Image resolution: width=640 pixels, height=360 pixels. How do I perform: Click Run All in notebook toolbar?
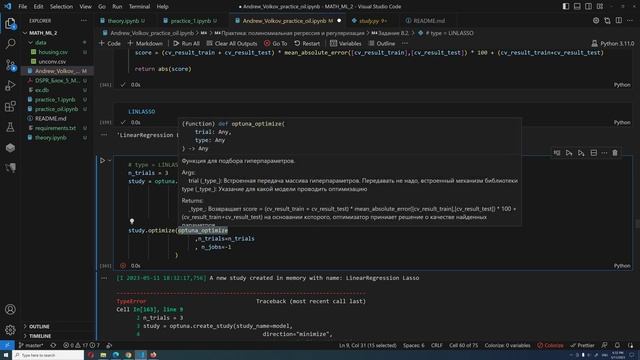(x=186, y=43)
